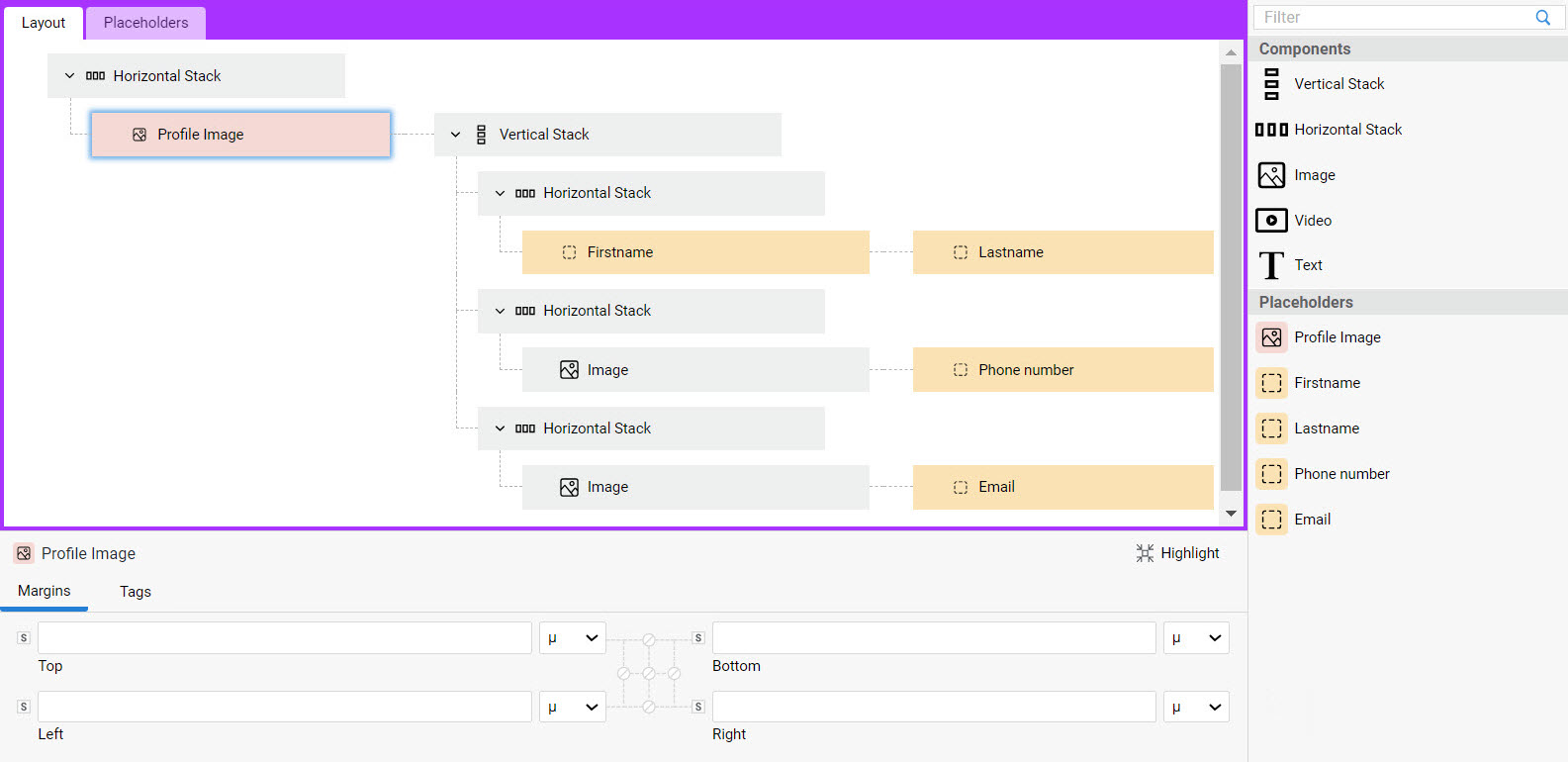Click the vertical scrollbar thumb in layout
Viewport: 1568px width, 762px height.
coord(1231,277)
